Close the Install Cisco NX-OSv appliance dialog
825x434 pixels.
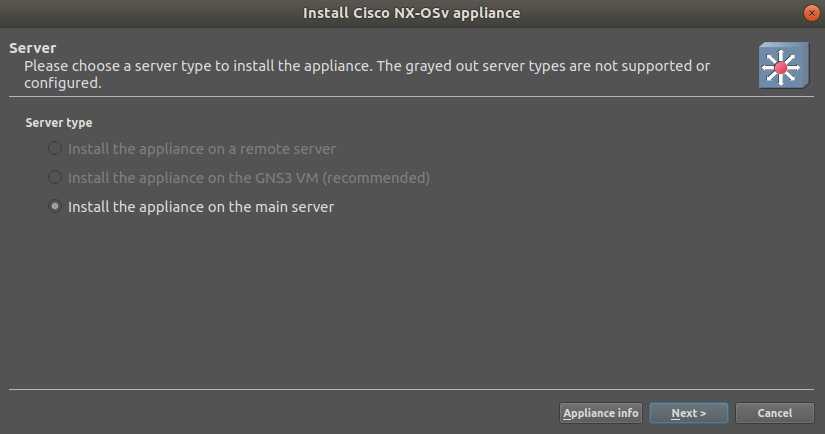[811, 13]
